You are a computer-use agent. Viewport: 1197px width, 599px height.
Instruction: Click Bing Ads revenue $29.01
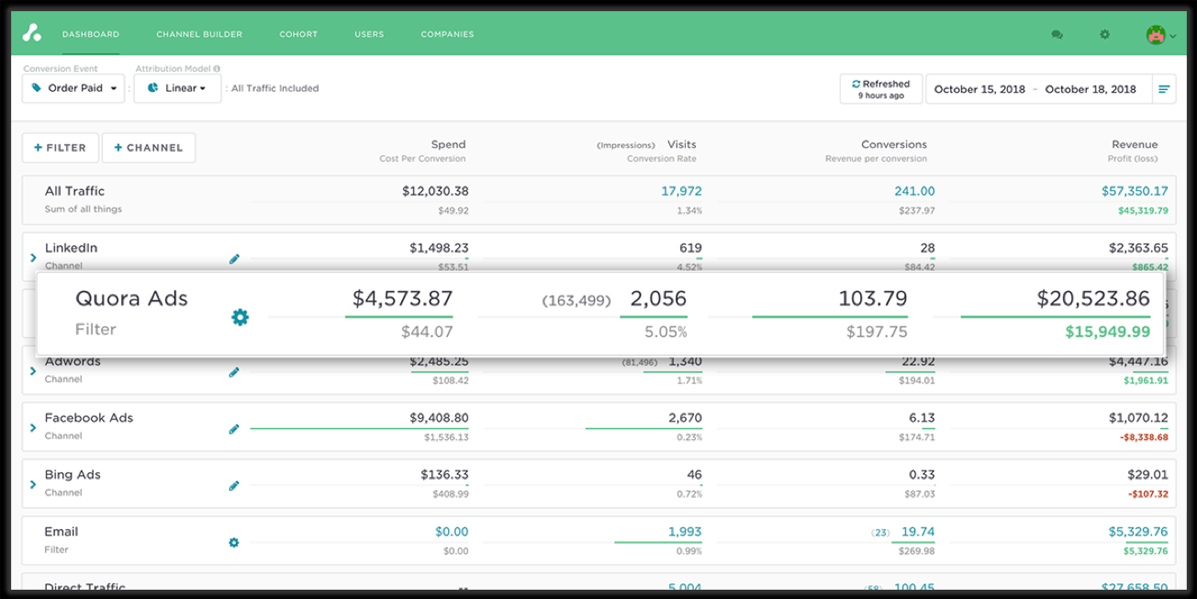click(x=1147, y=475)
